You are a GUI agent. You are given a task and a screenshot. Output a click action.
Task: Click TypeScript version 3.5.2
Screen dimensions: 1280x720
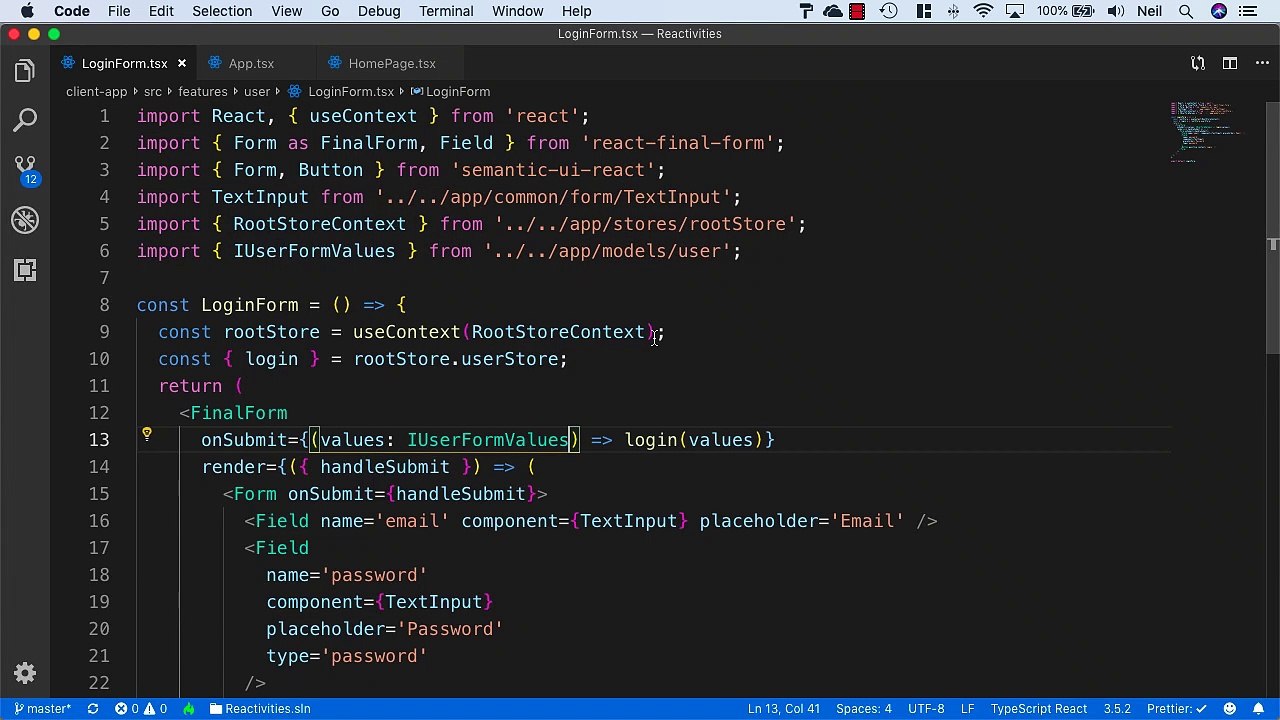point(1116,709)
